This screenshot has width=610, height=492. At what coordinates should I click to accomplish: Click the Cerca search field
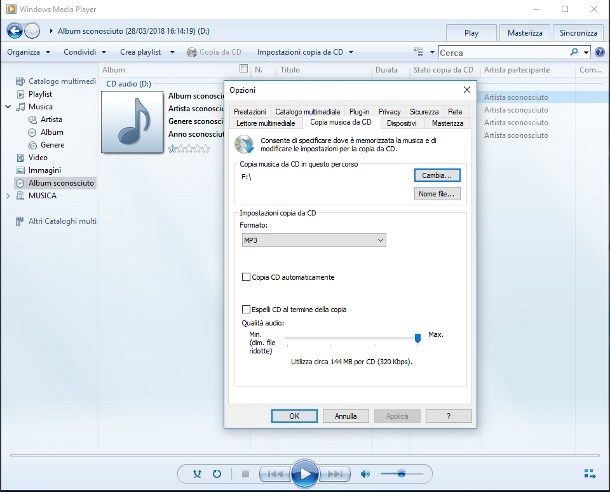[503, 53]
